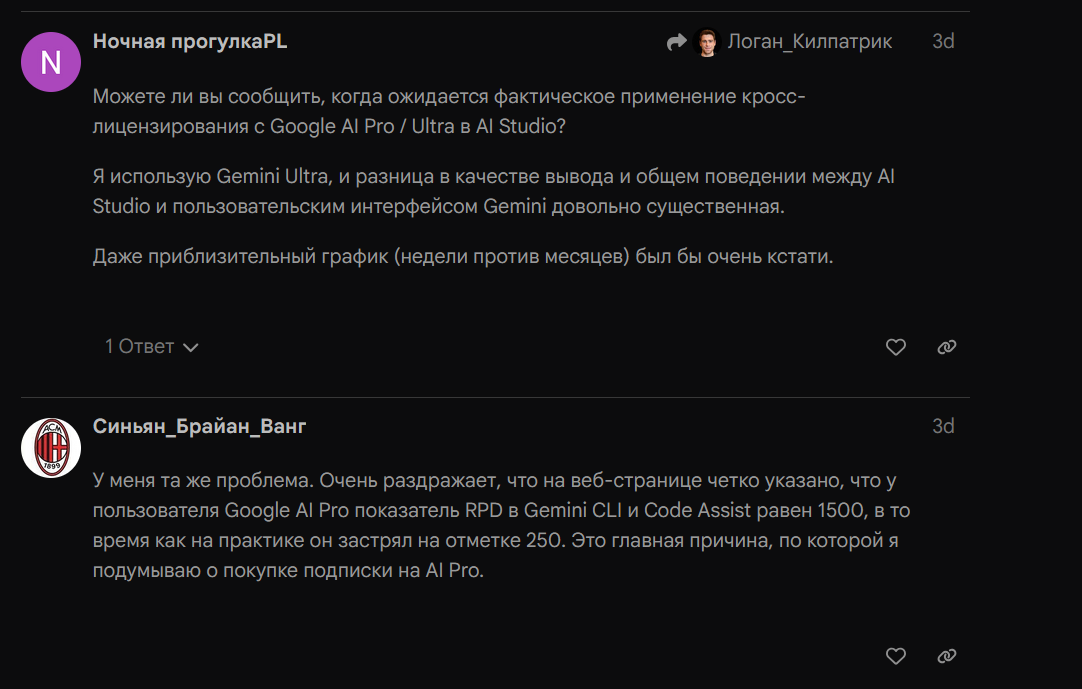Screen dimensions: 1082x689
Task: Click the chevron next to "1 Ответ"
Action: pos(191,348)
